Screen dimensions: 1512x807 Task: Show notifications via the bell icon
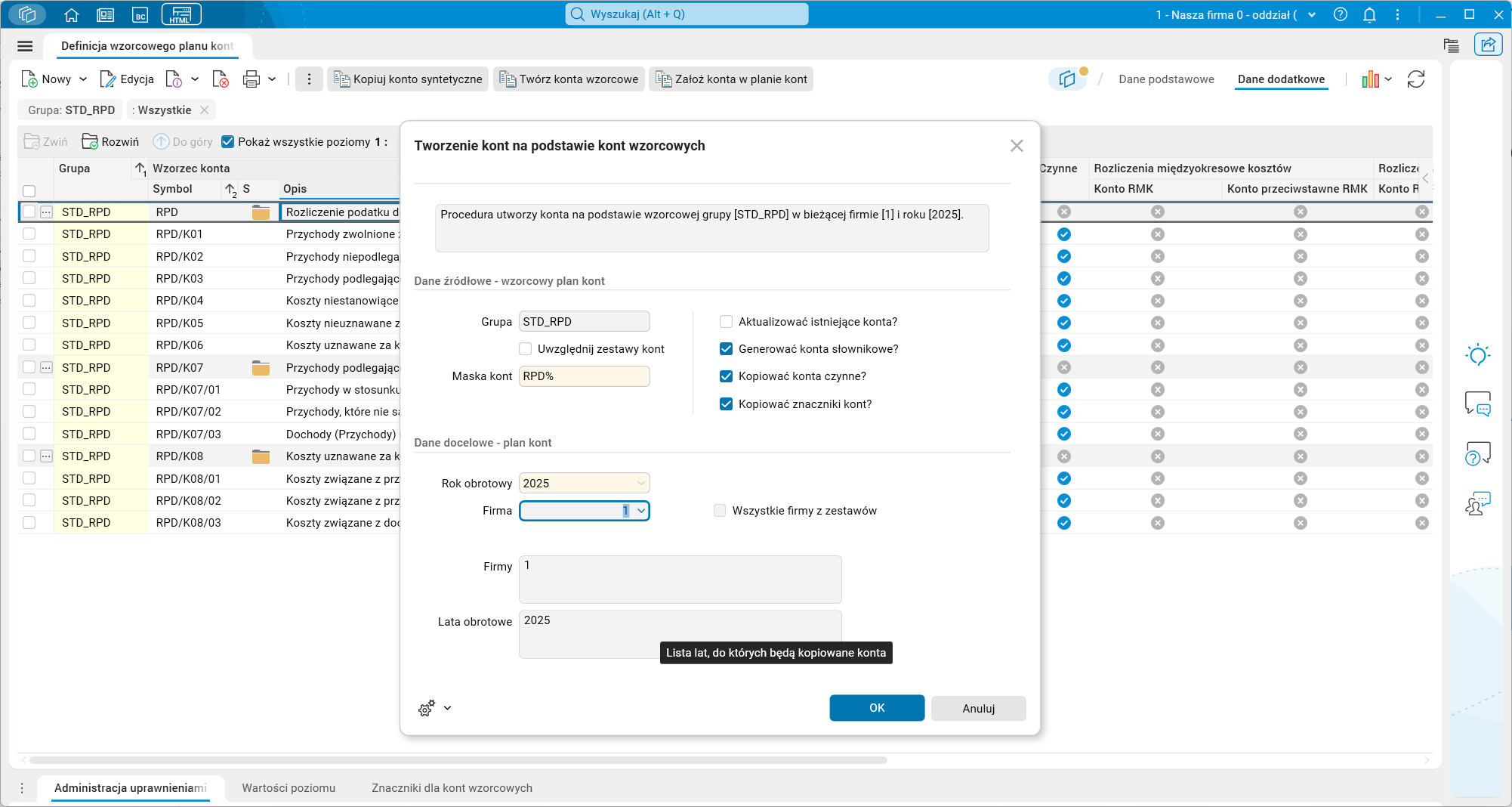(1369, 14)
